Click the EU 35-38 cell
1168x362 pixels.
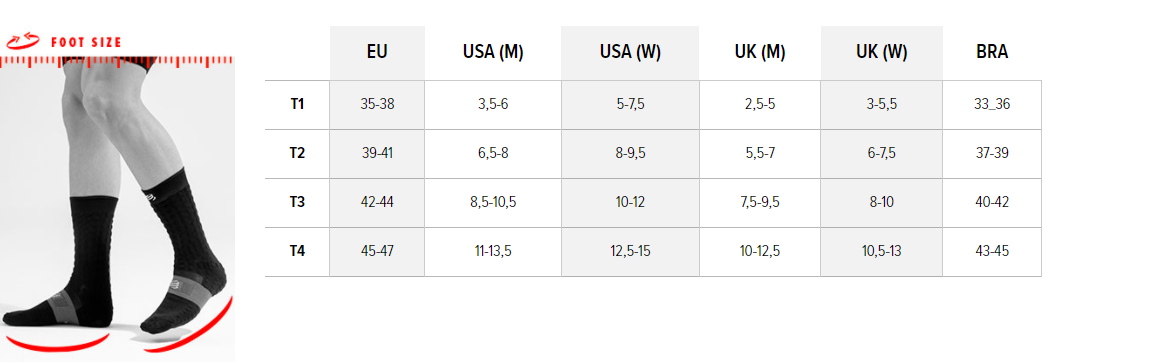[x=377, y=104]
